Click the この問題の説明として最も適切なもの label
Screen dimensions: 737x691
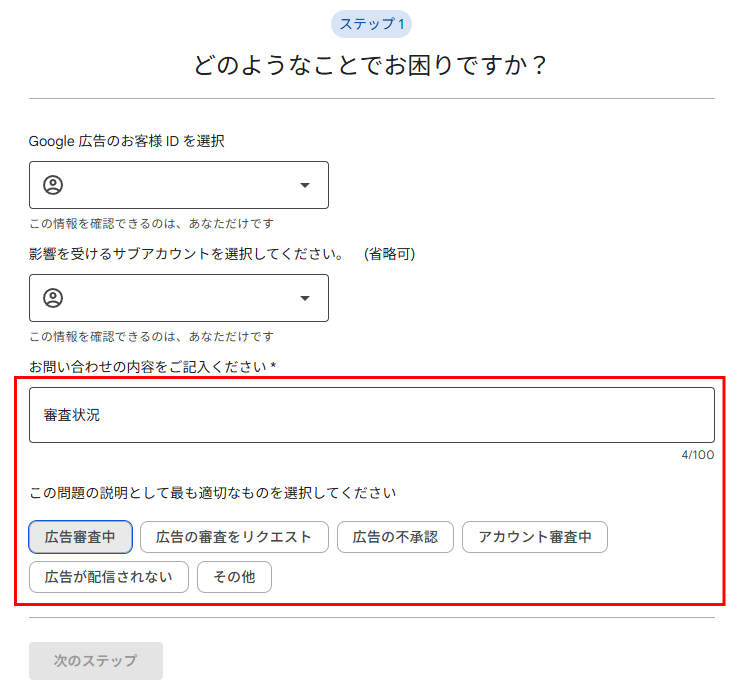click(212, 493)
